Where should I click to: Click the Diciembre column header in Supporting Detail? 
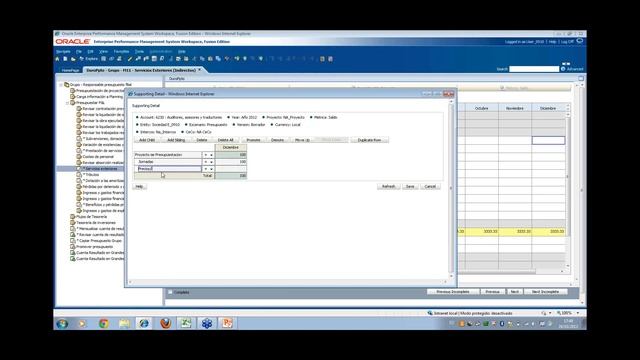231,147
